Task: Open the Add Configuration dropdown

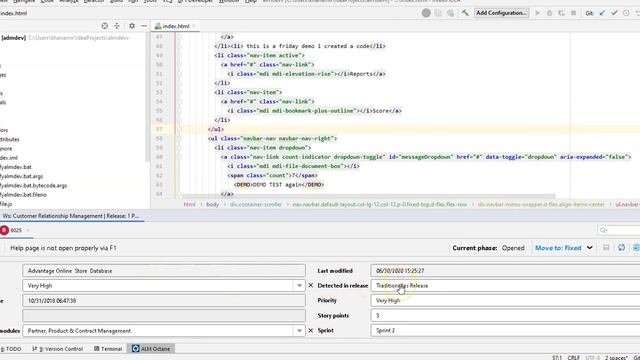Action: pos(501,13)
